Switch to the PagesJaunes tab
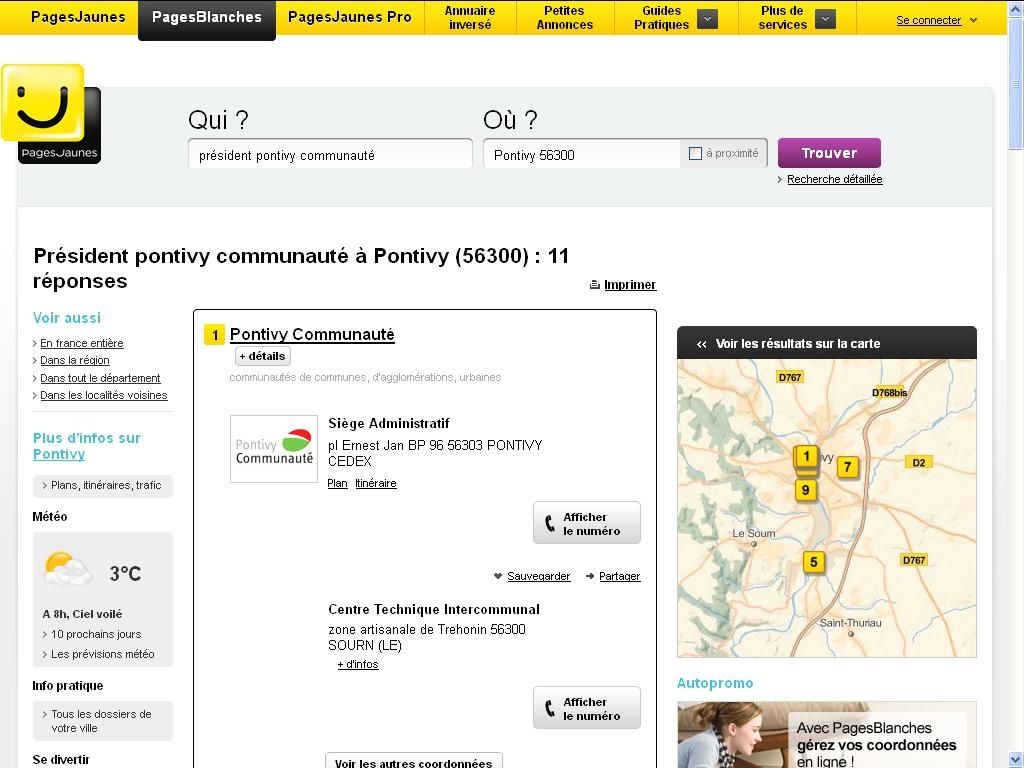Screen dimensions: 1024x768 (x=78, y=17)
